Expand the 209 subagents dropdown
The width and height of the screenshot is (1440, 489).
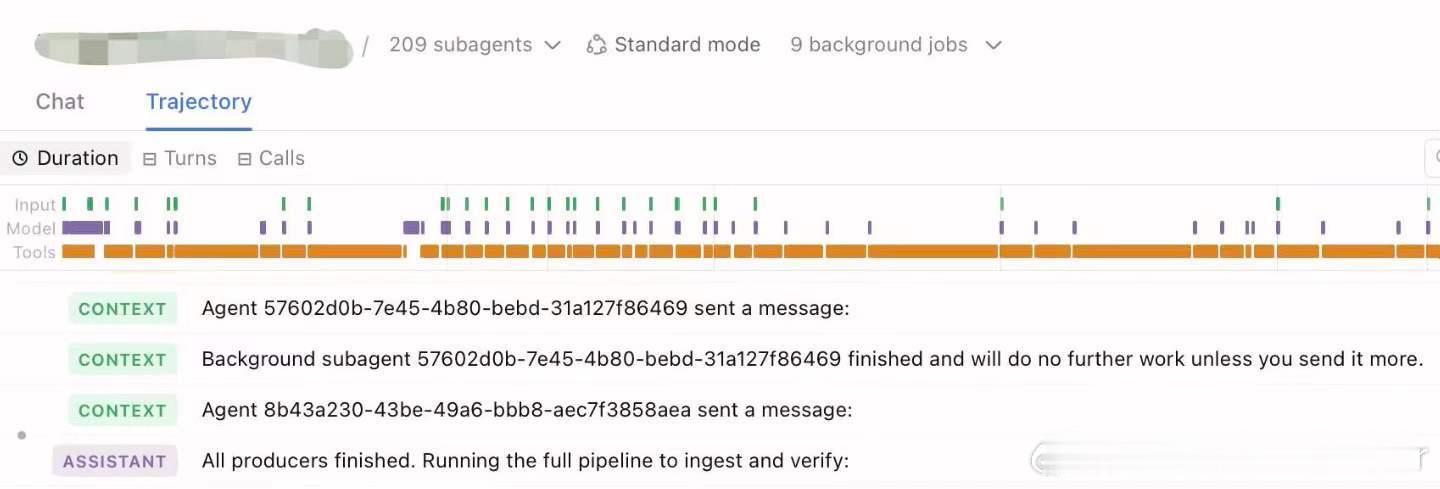[x=475, y=45]
